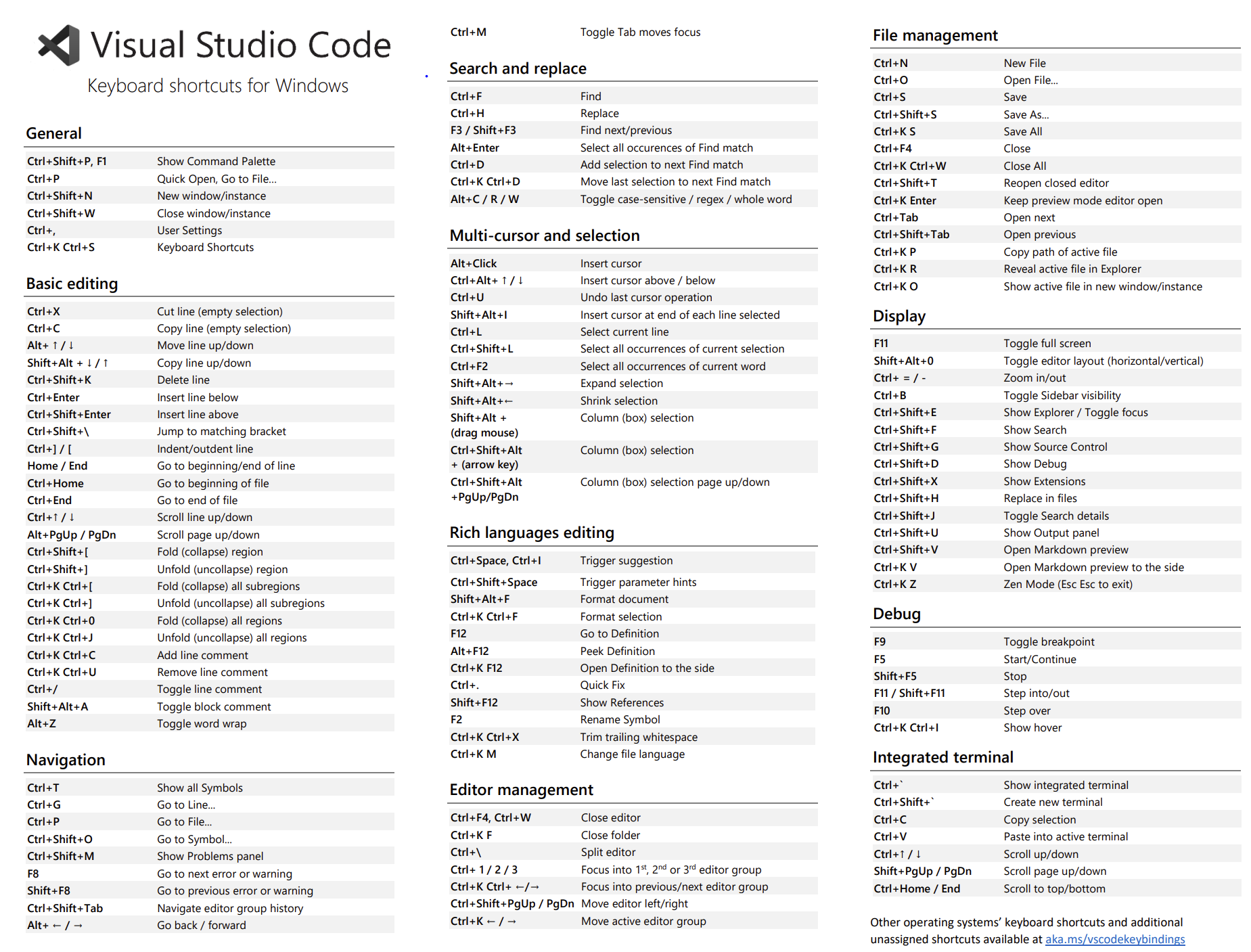
Task: Click 'Create new terminal' text
Action: (1053, 802)
